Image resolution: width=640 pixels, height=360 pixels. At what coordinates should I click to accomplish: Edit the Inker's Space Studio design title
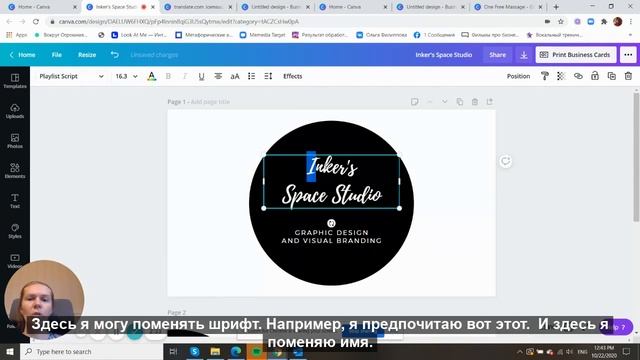click(444, 55)
